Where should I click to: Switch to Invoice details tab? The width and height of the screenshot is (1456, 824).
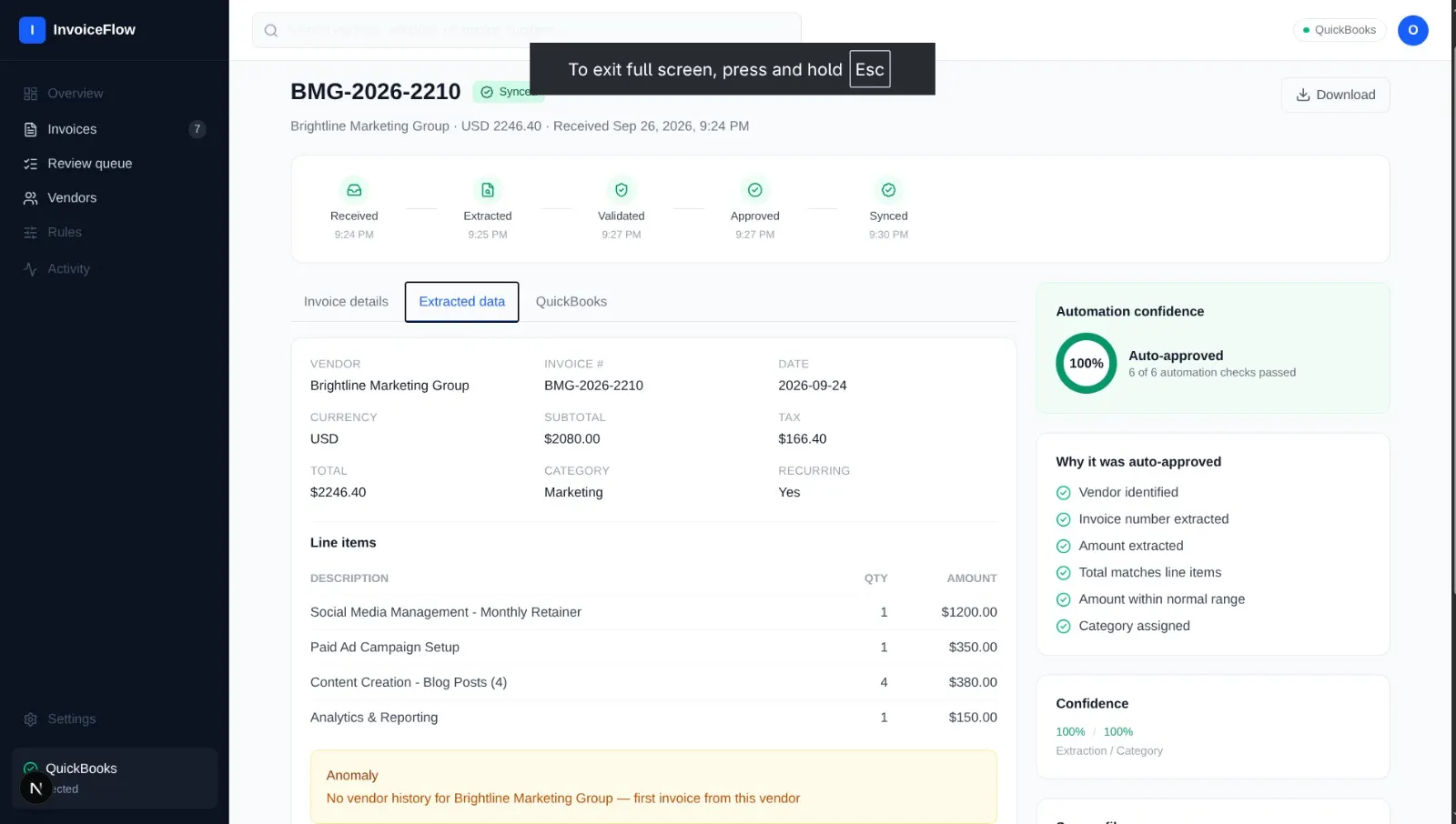346,302
